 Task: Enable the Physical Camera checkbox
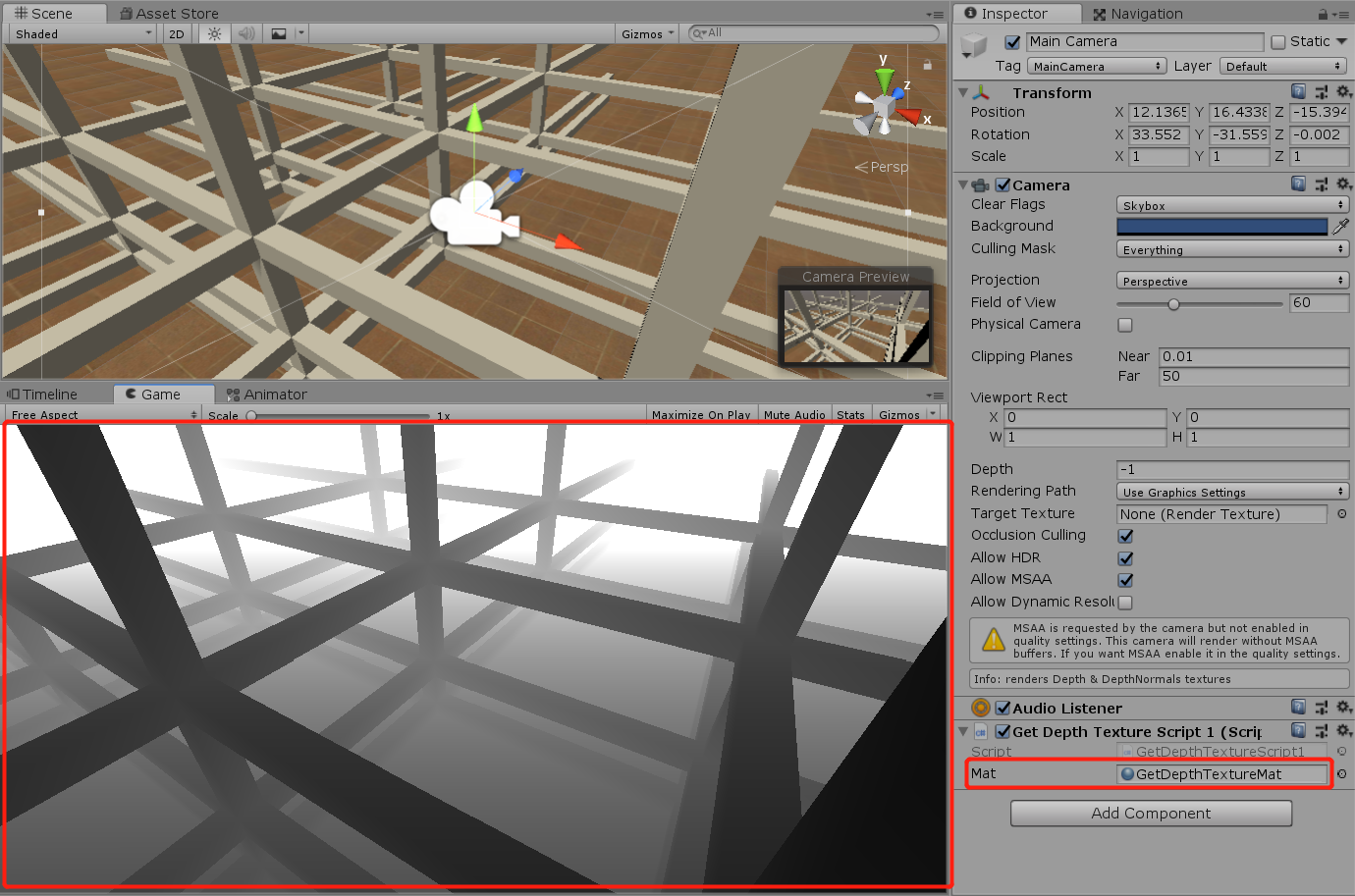tap(1124, 325)
